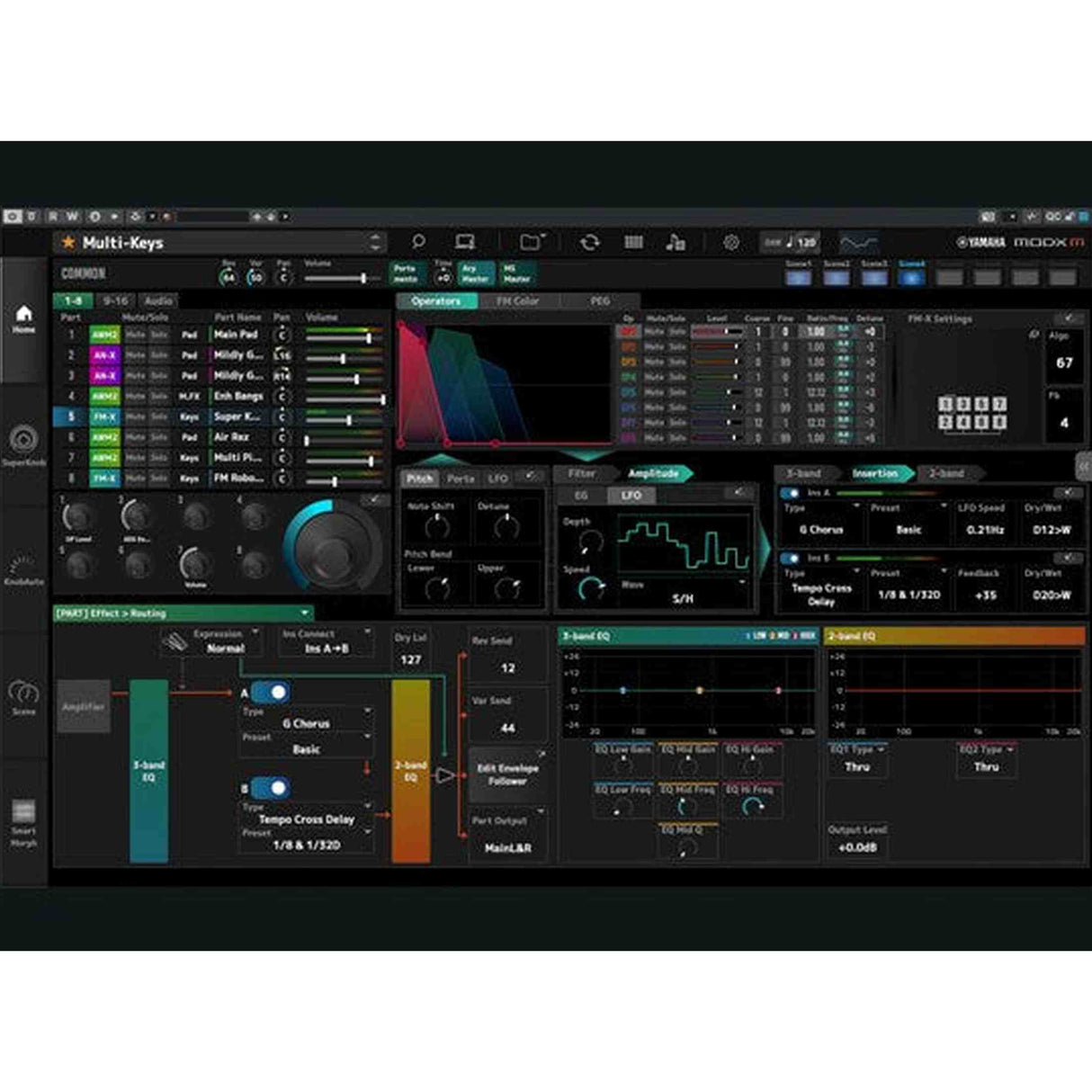The image size is (1092, 1092).
Task: Select the 9-16 parts tab
Action: click(115, 301)
